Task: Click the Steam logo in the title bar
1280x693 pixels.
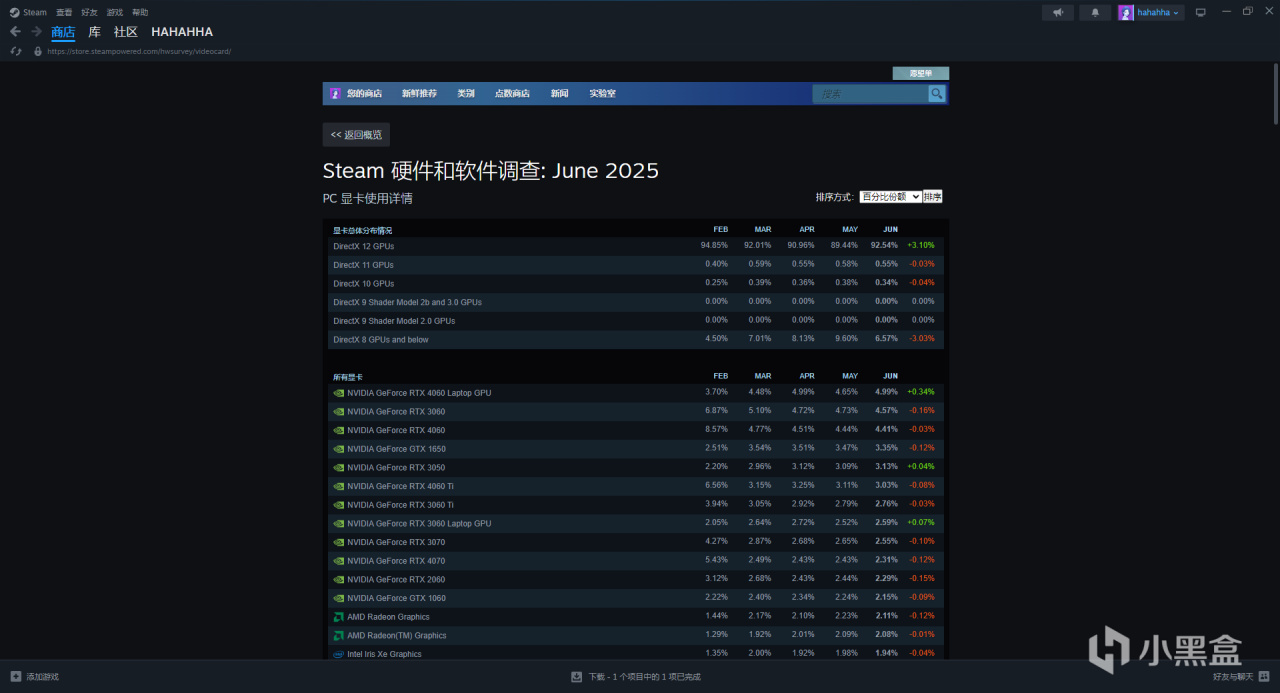Action: click(15, 12)
